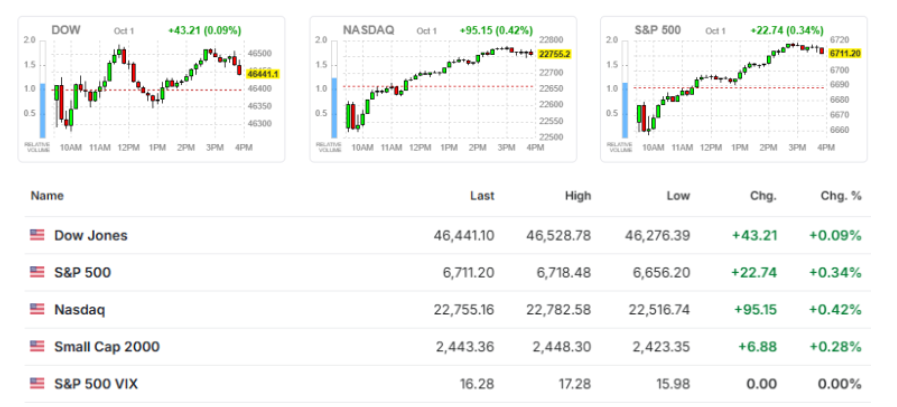Open the DOW intraday chart thumbnail
The width and height of the screenshot is (897, 407).
point(150,90)
